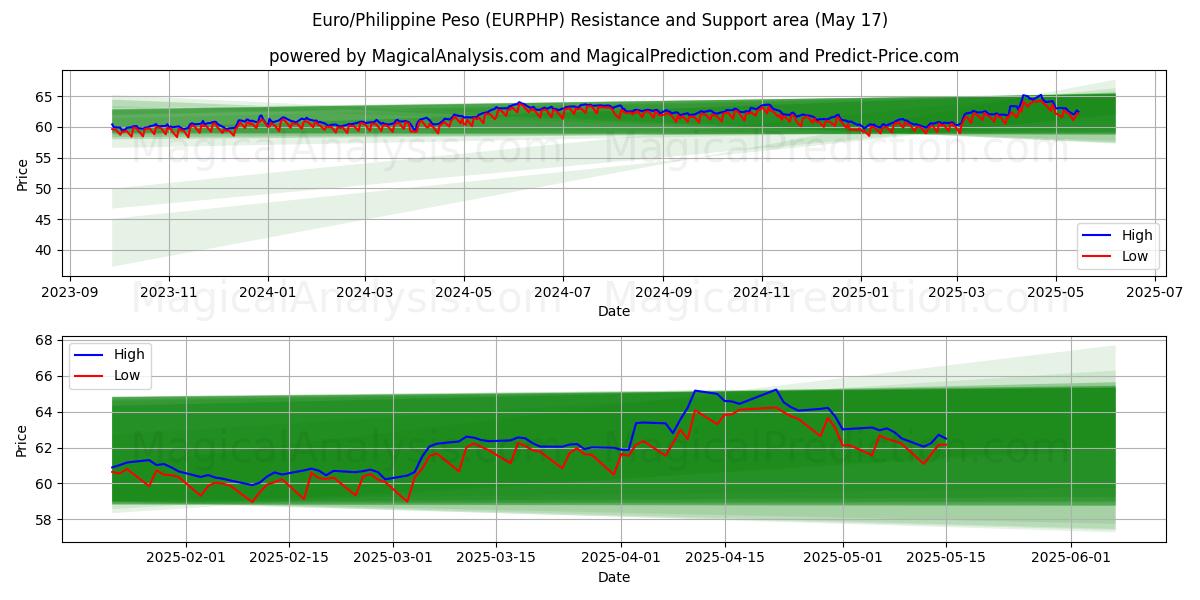
Task: Click the '2025-03-01' date tick label
Action: [x=392, y=557]
